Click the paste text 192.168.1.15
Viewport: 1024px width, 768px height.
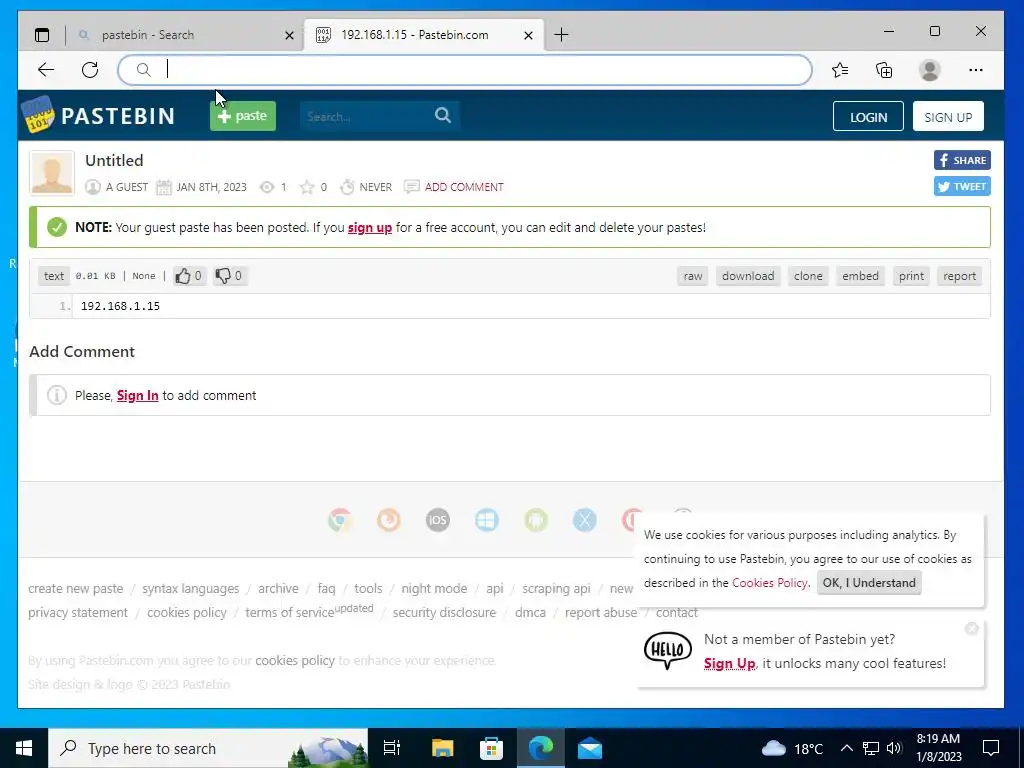(120, 306)
